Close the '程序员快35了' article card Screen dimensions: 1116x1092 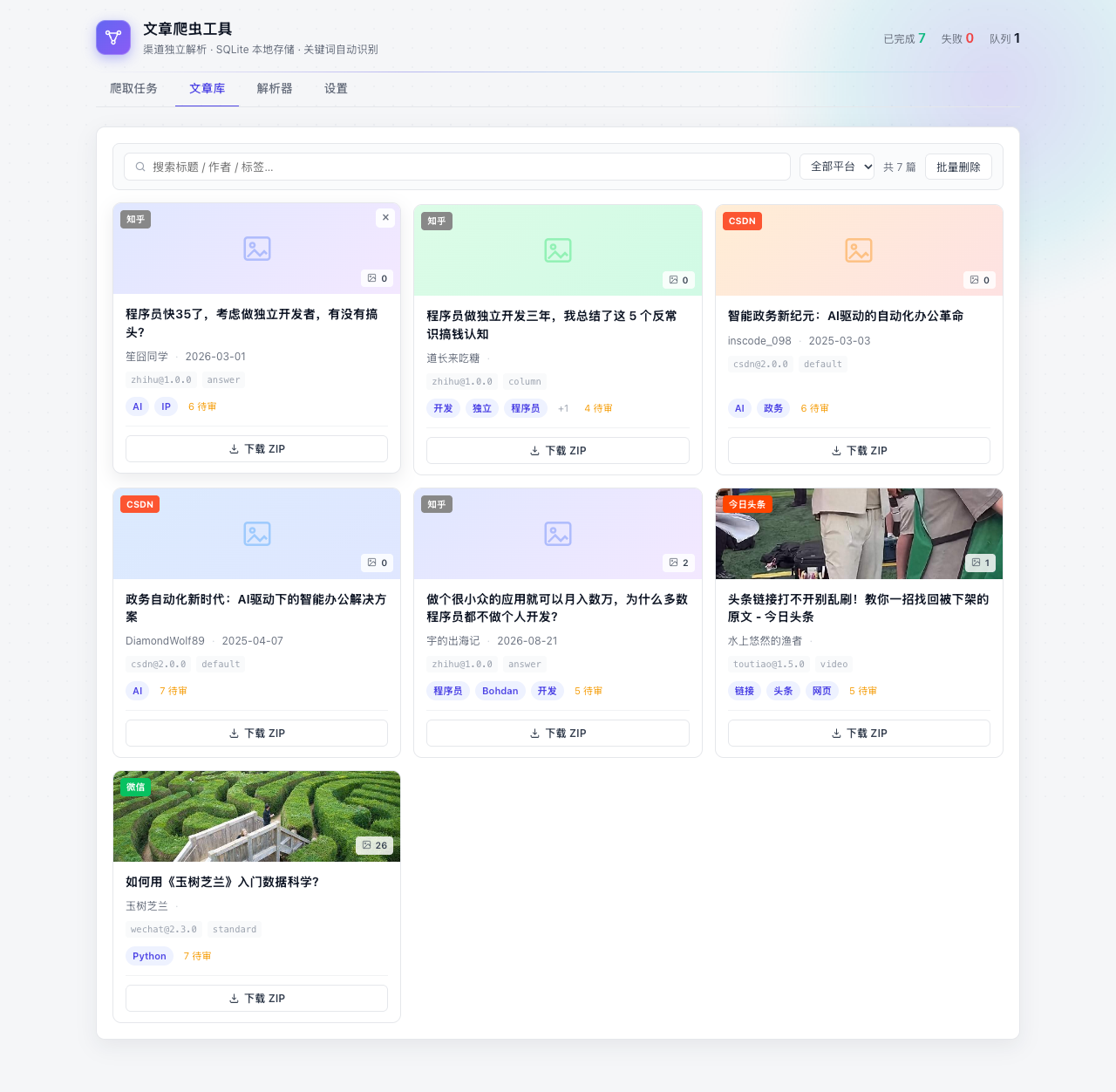[385, 217]
